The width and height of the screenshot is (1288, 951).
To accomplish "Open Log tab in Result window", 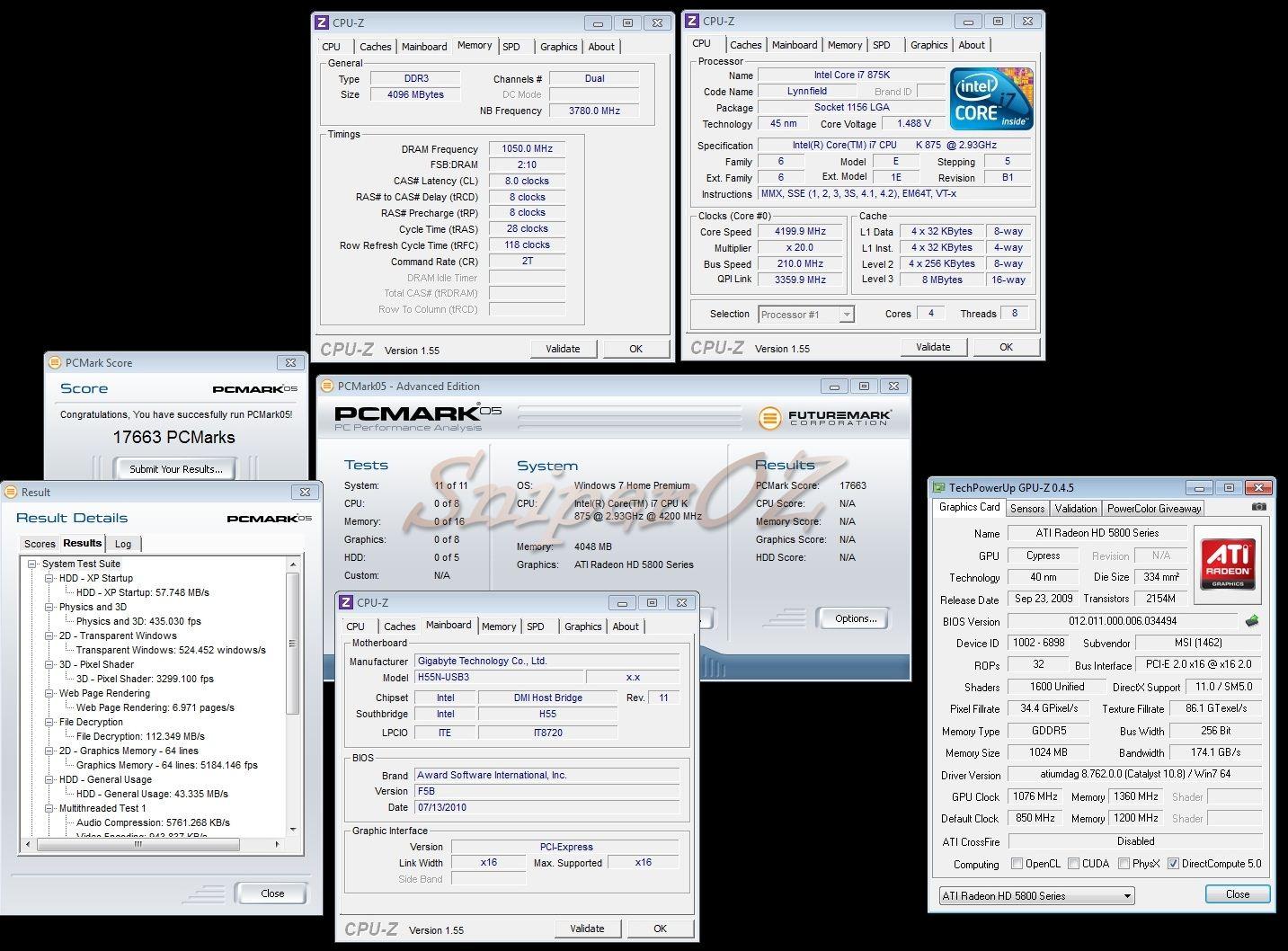I will 123,544.
